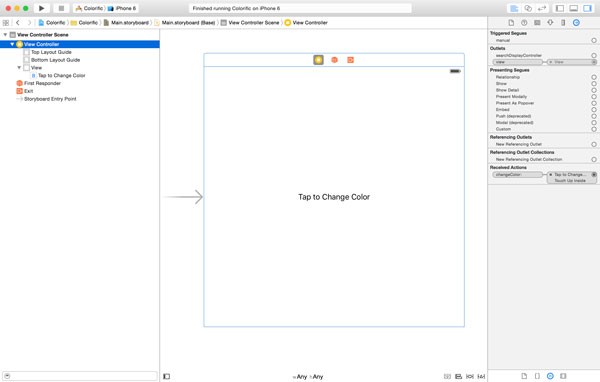Toggle the Debug area visibility

(573, 8)
